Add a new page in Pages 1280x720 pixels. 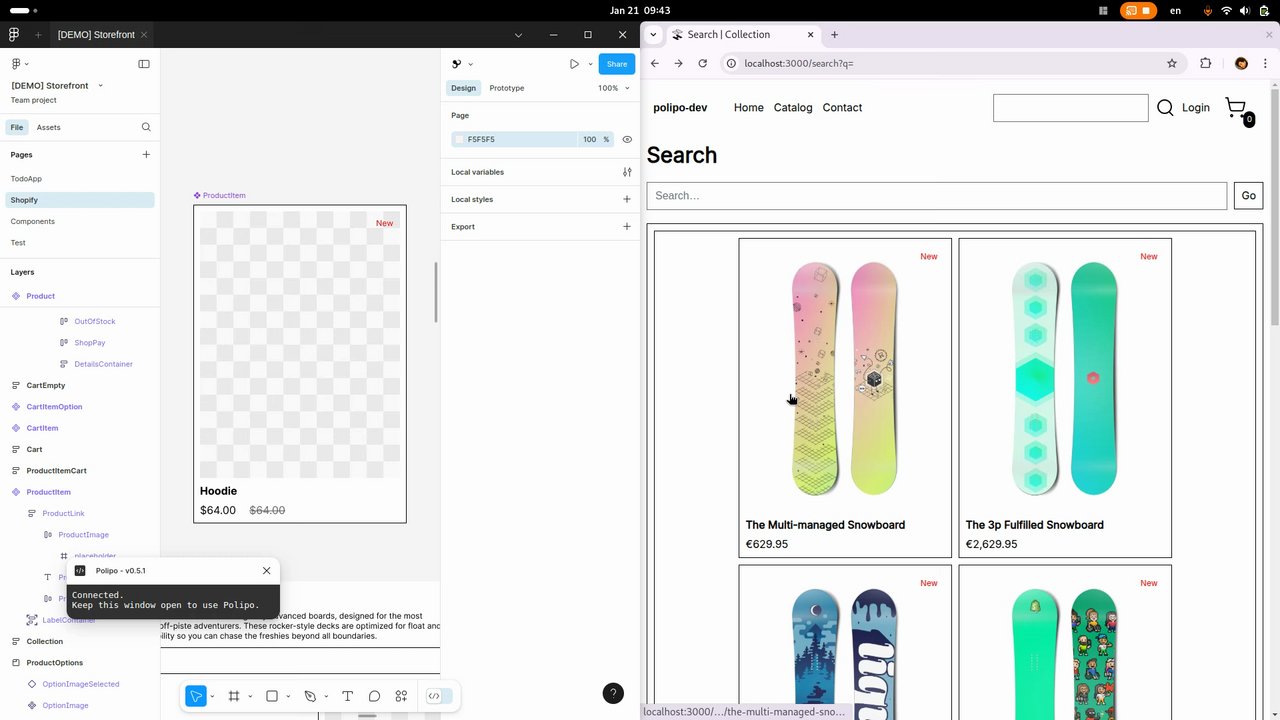146,155
